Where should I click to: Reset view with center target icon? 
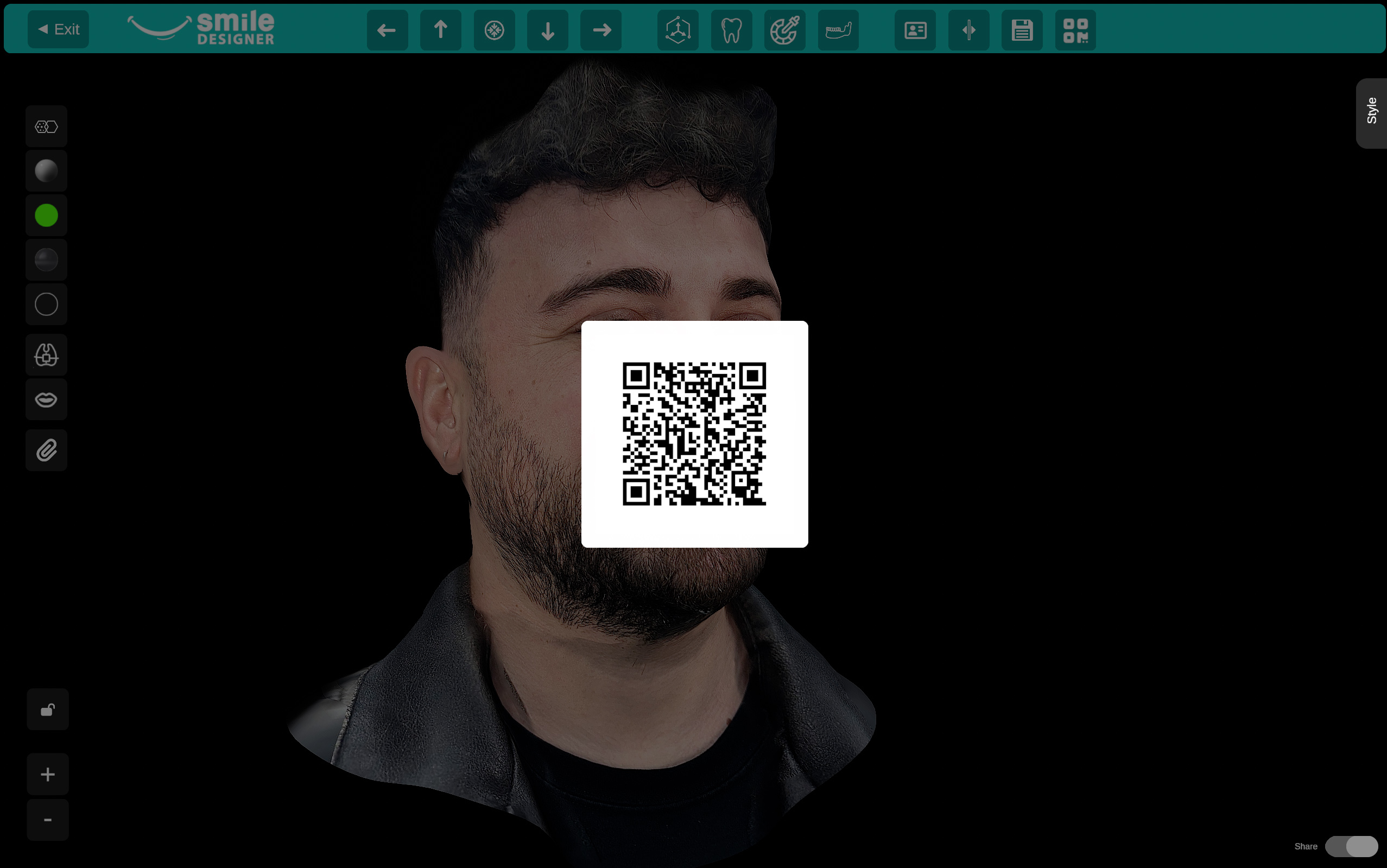tap(493, 30)
